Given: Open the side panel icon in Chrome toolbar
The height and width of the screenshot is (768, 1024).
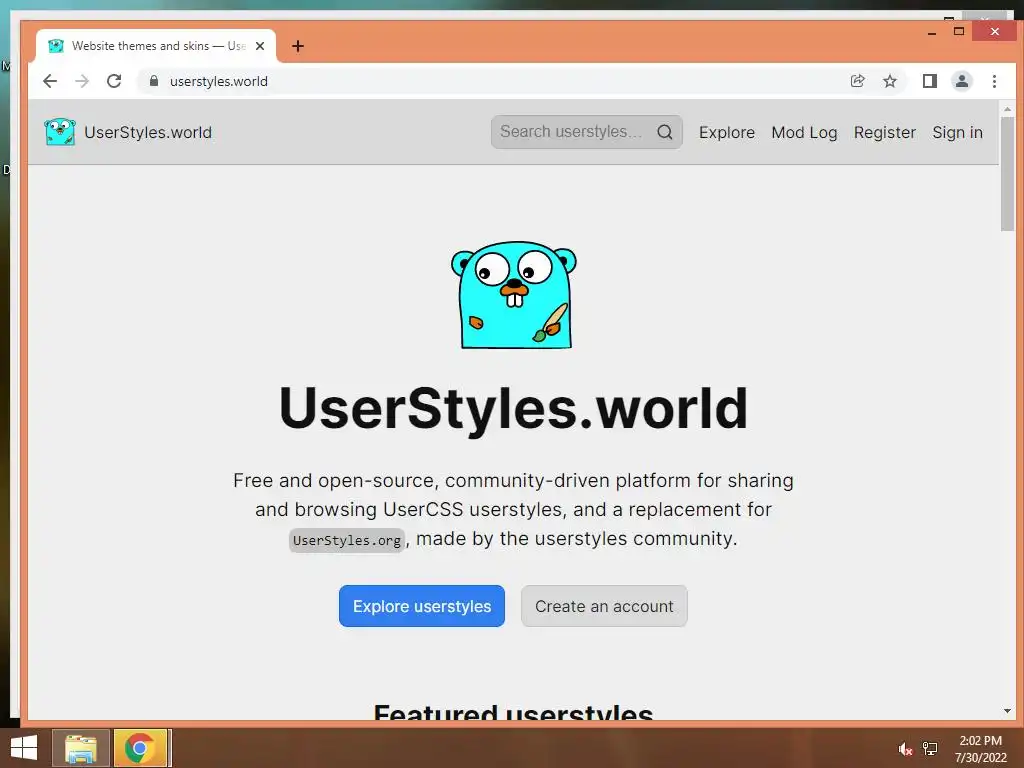Looking at the screenshot, I should pos(929,81).
